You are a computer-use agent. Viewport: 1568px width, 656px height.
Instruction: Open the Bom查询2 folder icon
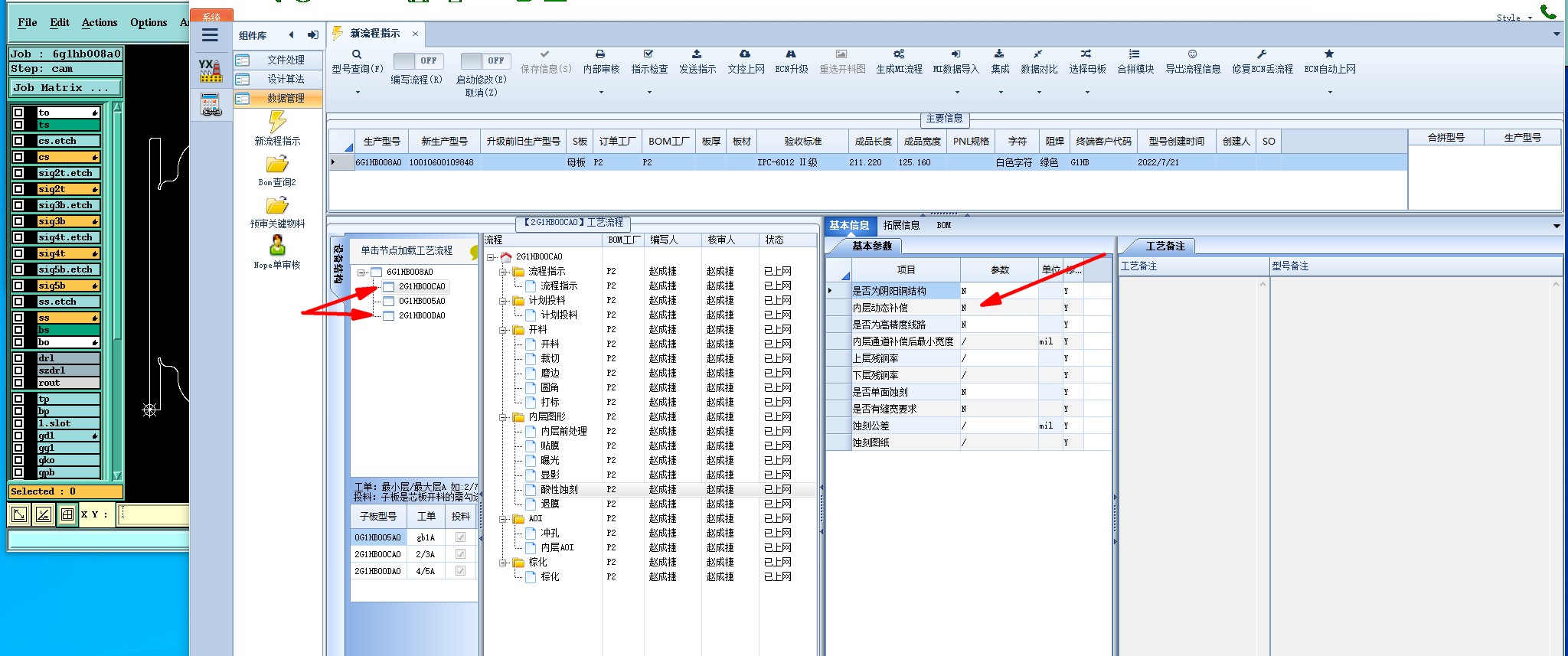pos(277,165)
